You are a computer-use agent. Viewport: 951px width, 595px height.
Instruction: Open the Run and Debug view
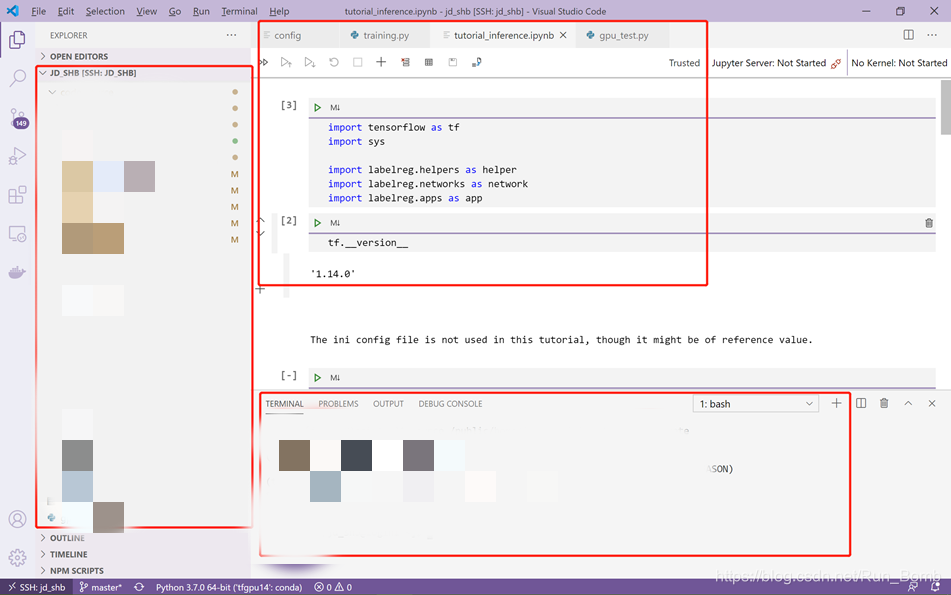(x=17, y=156)
